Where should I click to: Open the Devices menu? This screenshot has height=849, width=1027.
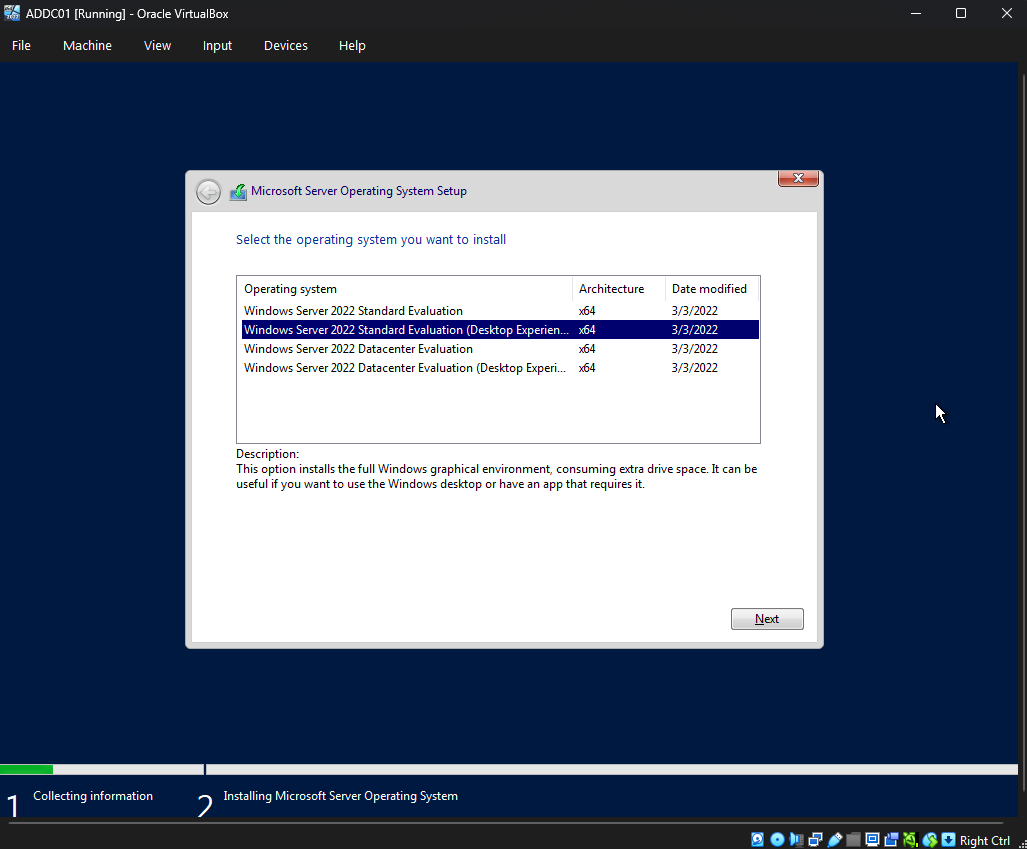pyautogui.click(x=285, y=45)
